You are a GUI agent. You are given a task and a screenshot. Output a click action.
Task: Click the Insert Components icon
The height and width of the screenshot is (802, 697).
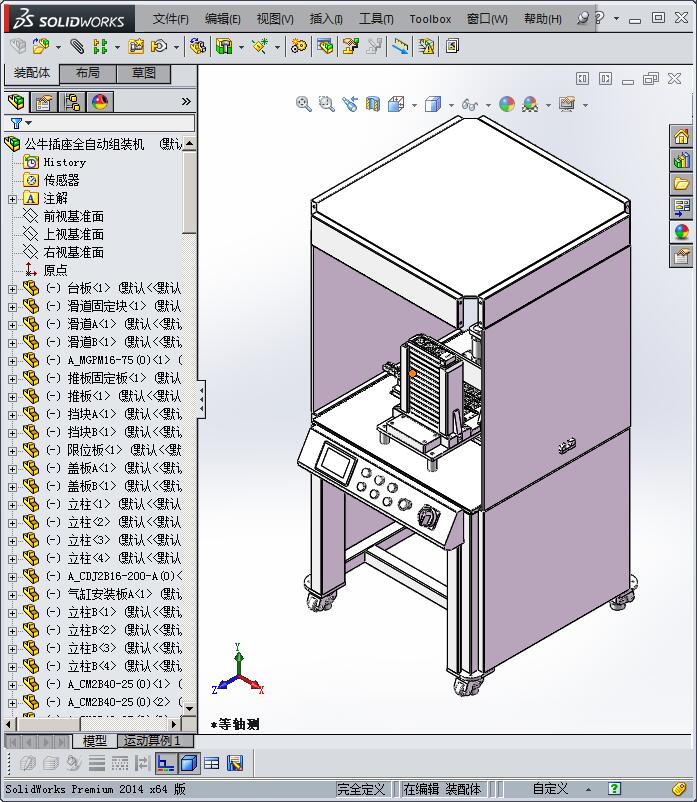tap(40, 47)
